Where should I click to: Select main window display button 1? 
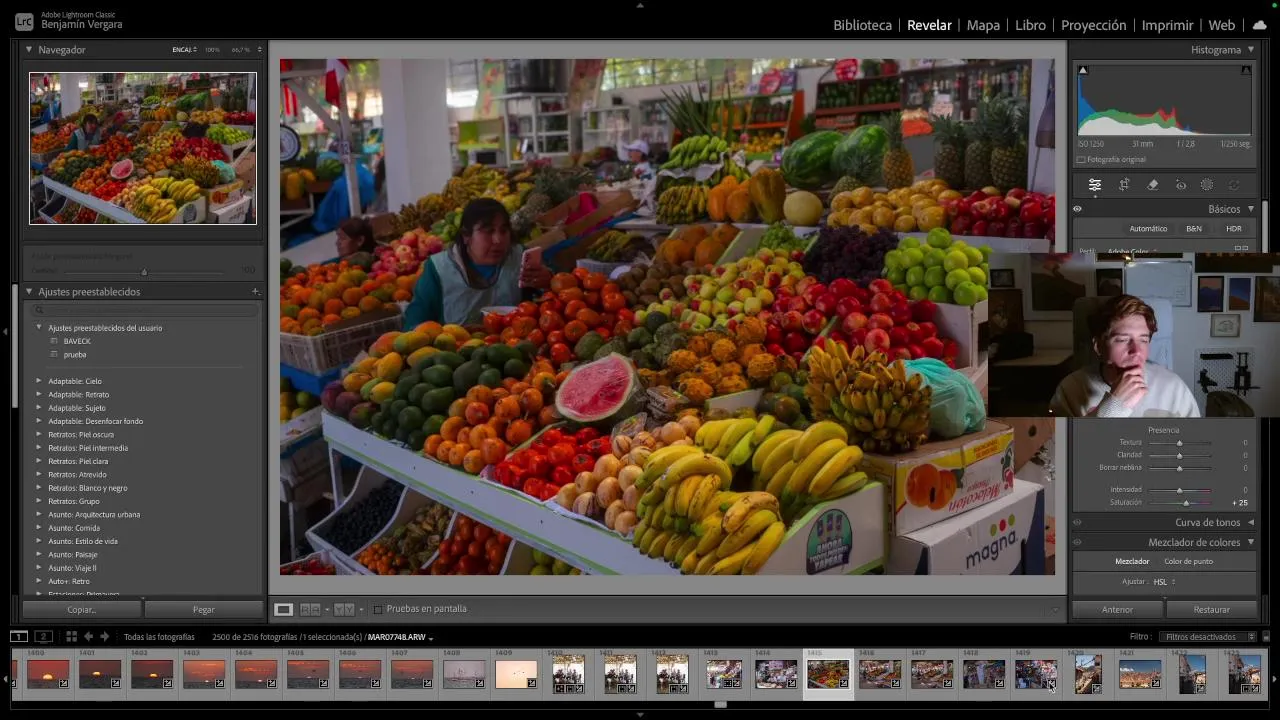coord(19,636)
